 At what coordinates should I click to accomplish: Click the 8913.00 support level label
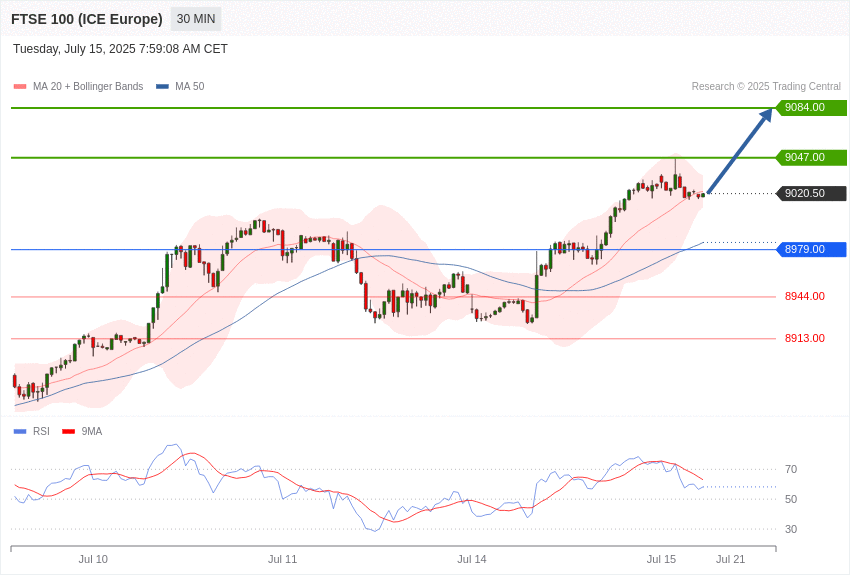[804, 338]
